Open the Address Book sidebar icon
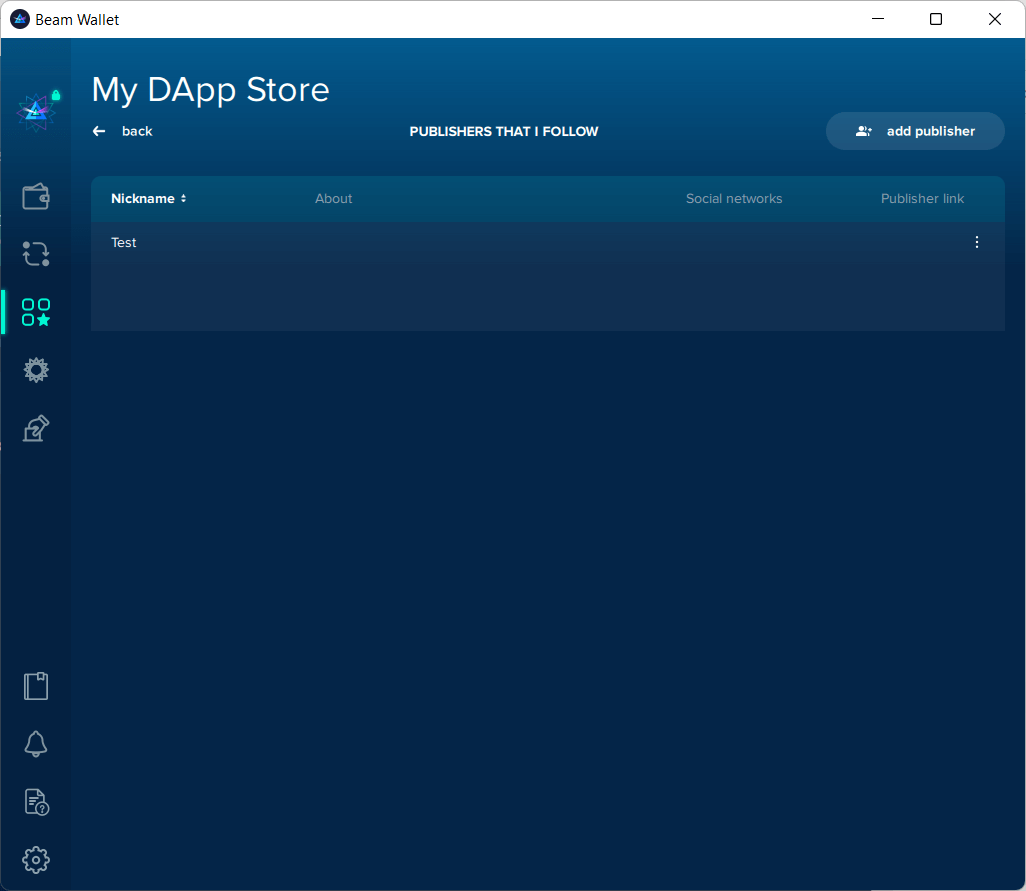1026x891 pixels. click(x=36, y=686)
